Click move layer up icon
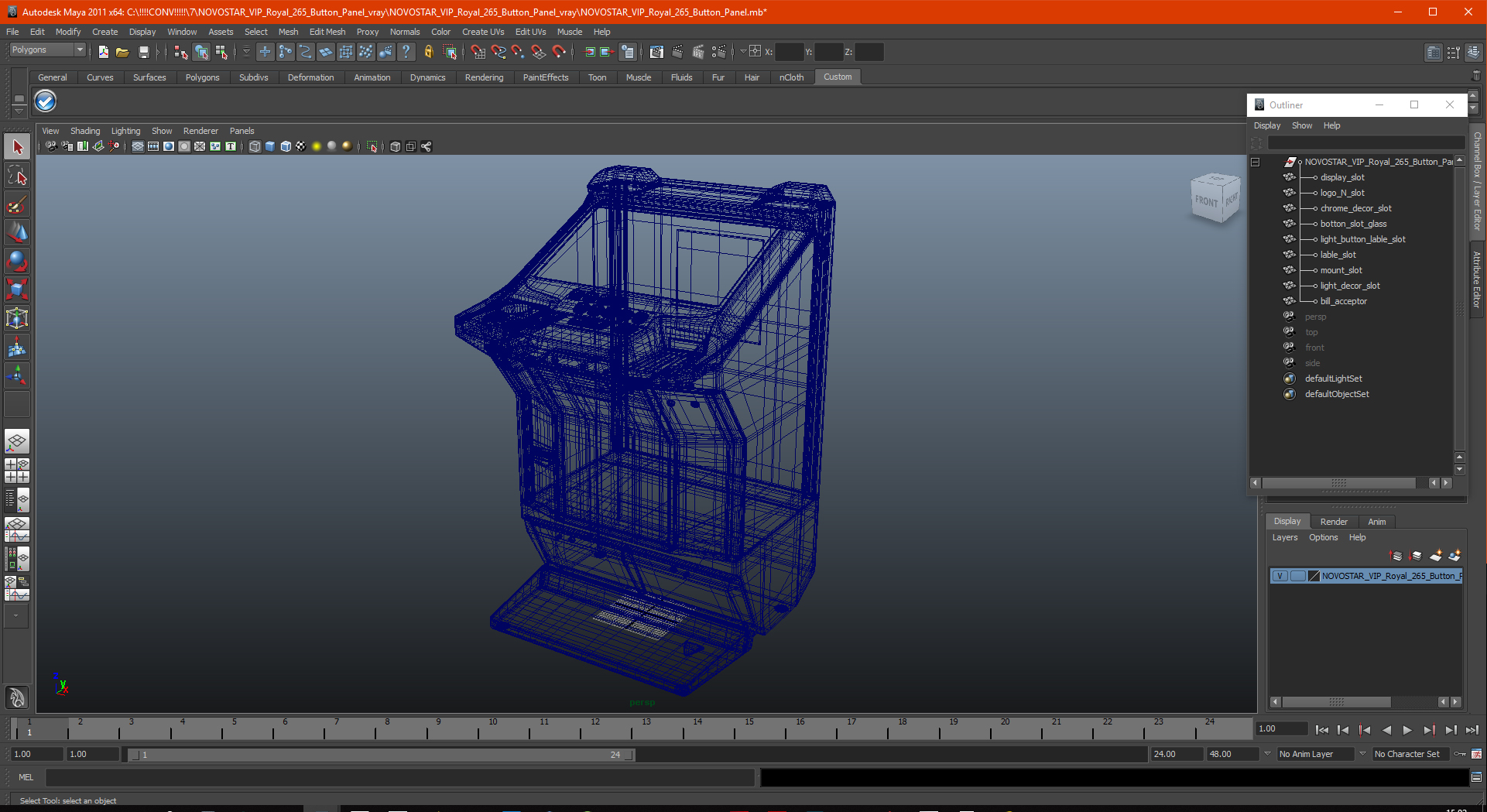 (1396, 556)
